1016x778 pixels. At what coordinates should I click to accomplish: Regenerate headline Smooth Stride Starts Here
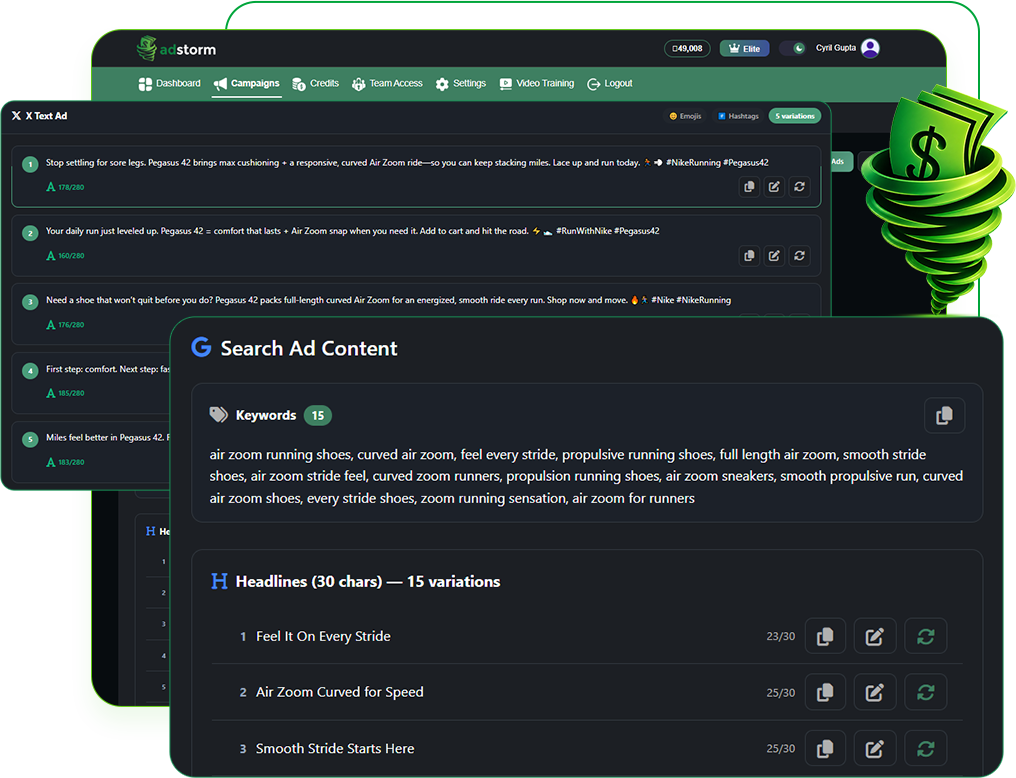coord(925,749)
